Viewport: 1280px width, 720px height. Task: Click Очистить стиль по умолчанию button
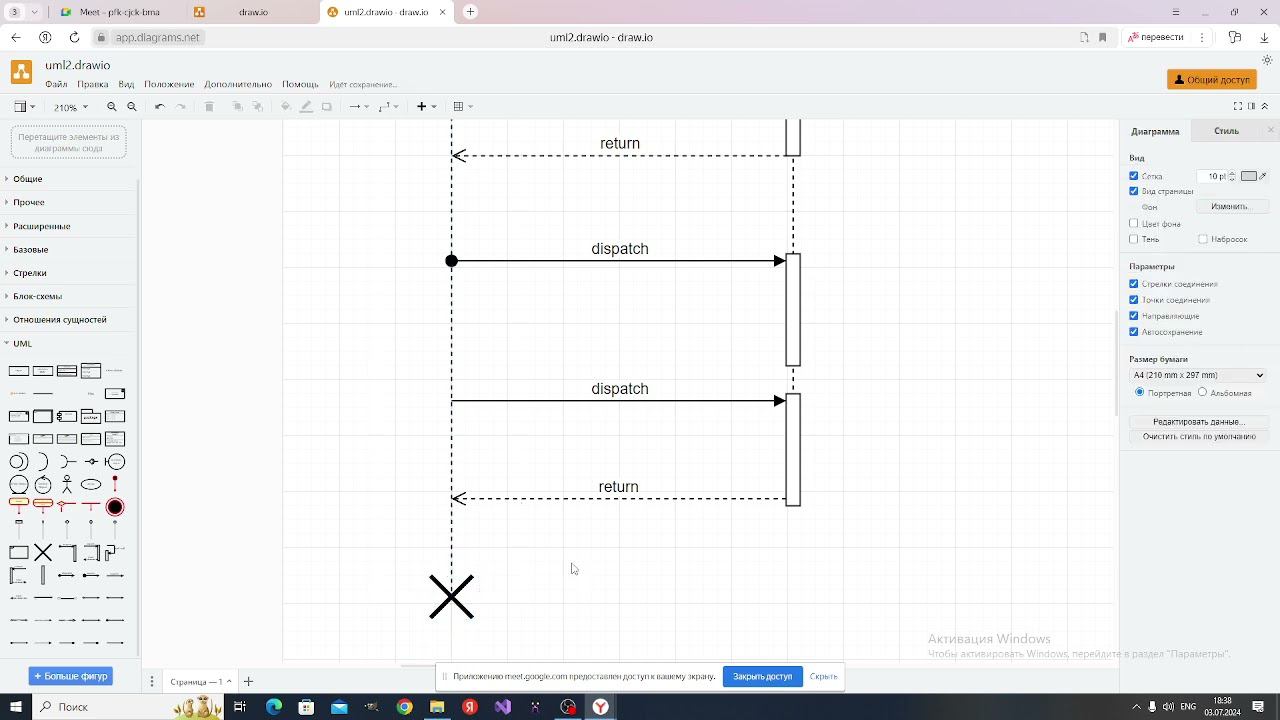pos(1198,437)
